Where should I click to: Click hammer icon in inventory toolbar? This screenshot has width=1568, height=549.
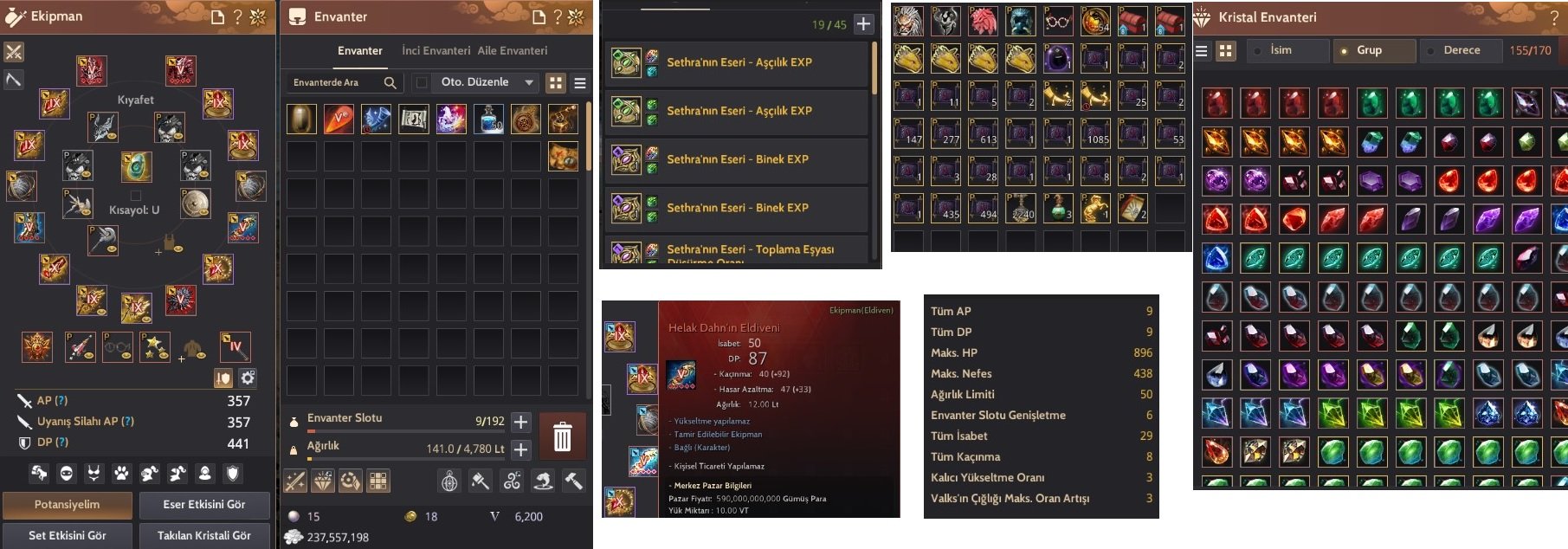[573, 481]
